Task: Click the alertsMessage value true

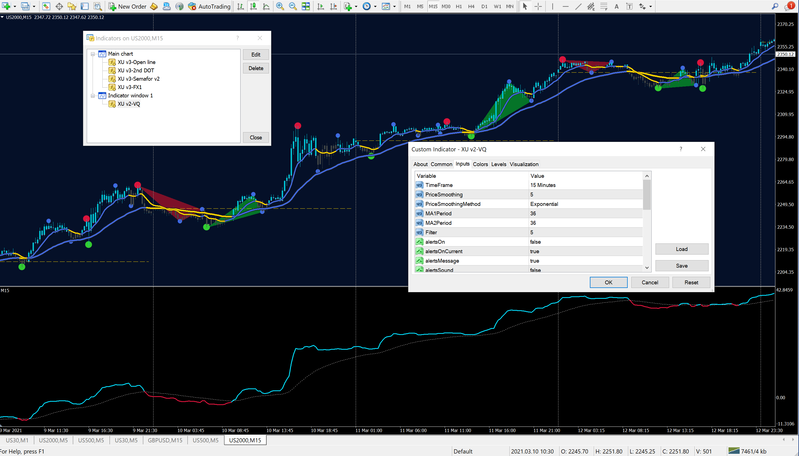Action: tap(536, 261)
